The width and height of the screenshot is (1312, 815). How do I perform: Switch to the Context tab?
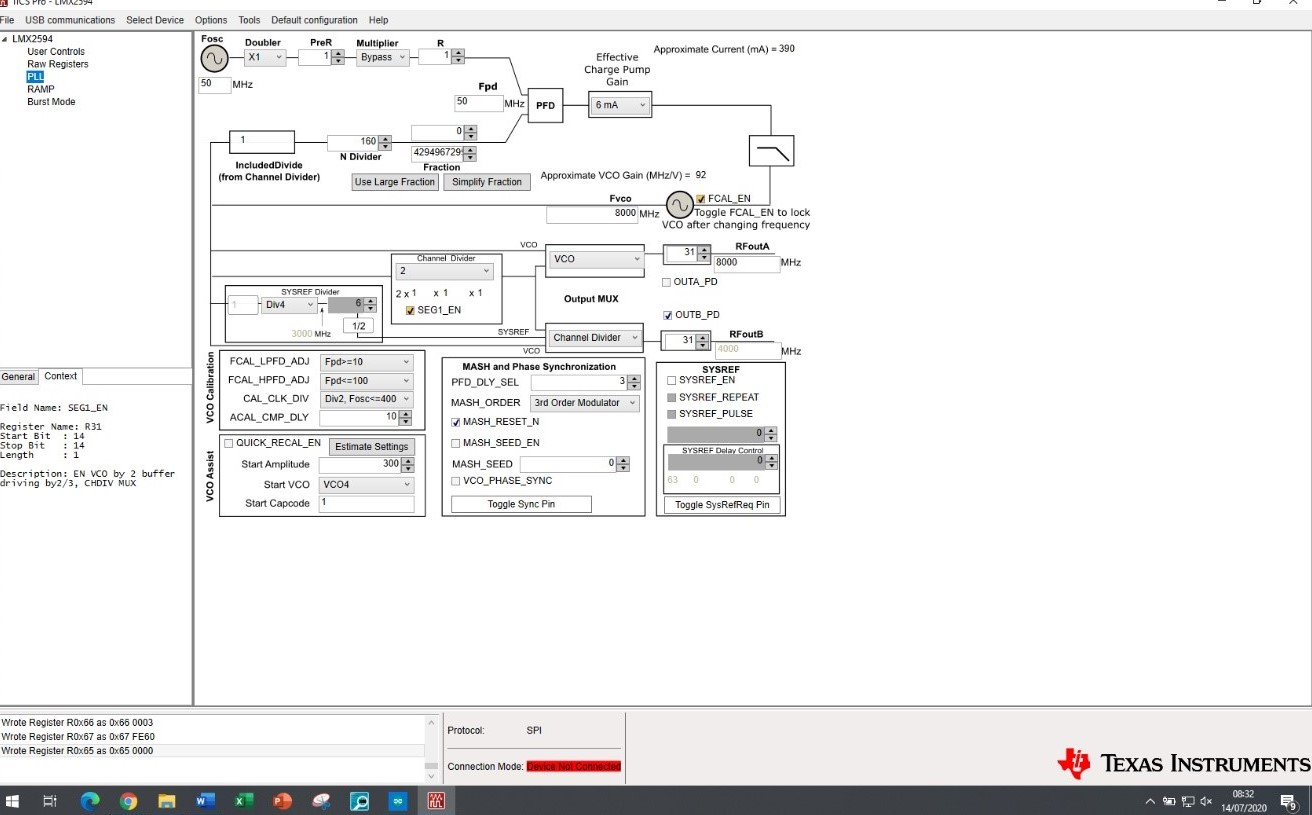tap(61, 376)
